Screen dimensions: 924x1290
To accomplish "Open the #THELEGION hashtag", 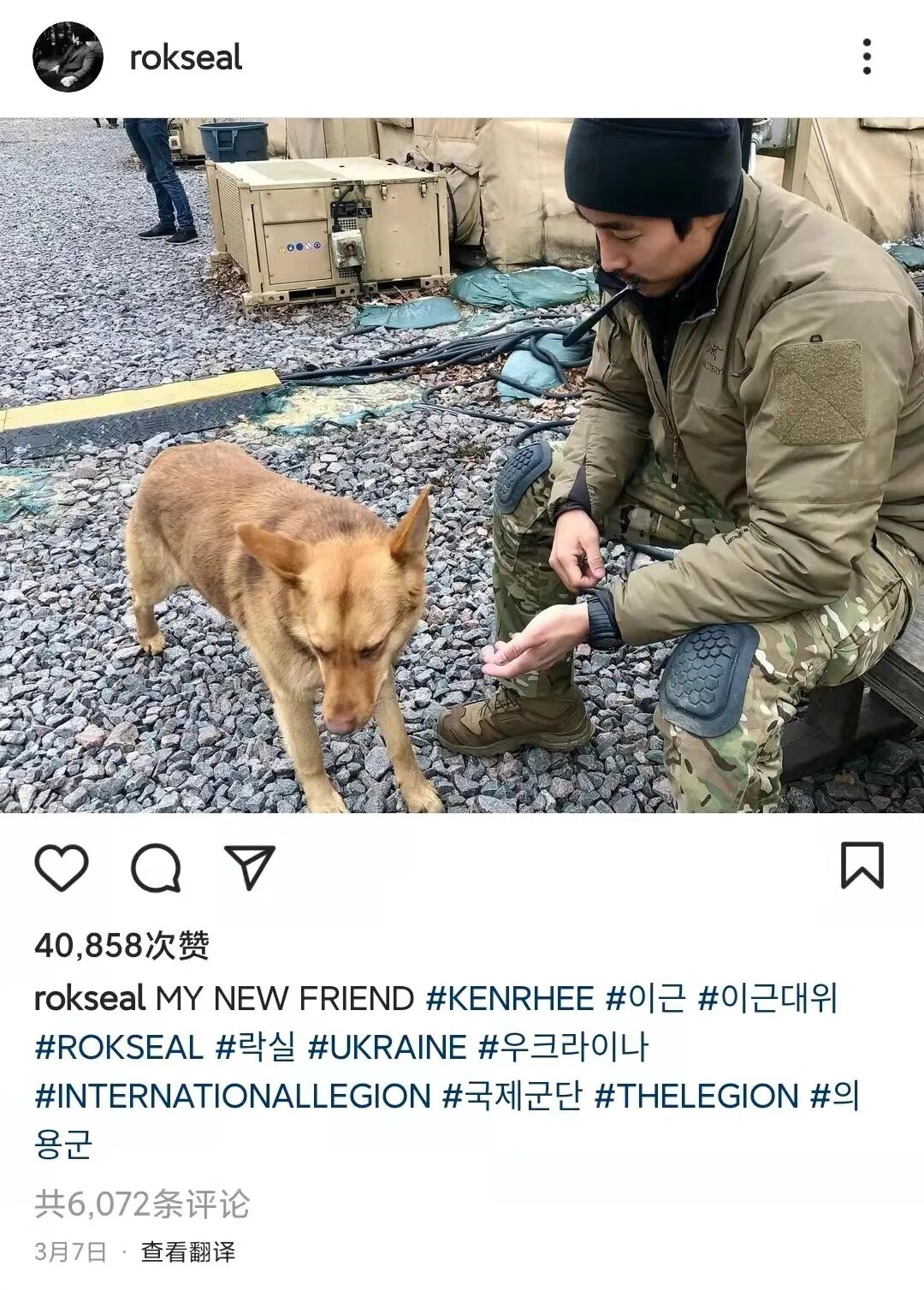I will [x=696, y=1097].
